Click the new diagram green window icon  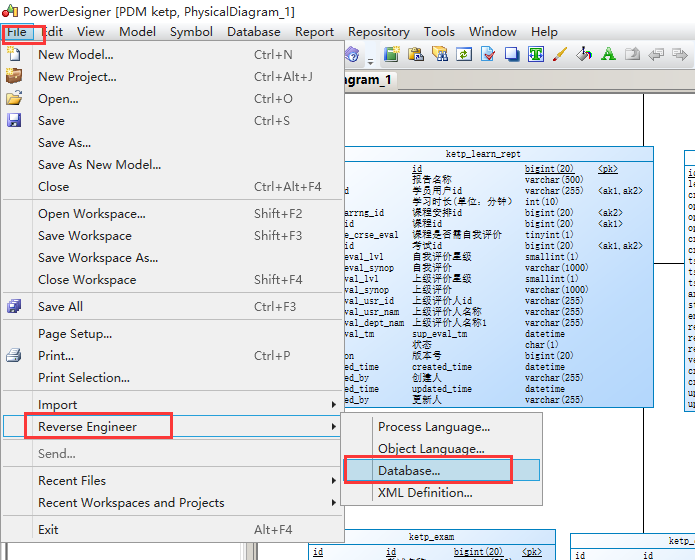click(x=392, y=54)
